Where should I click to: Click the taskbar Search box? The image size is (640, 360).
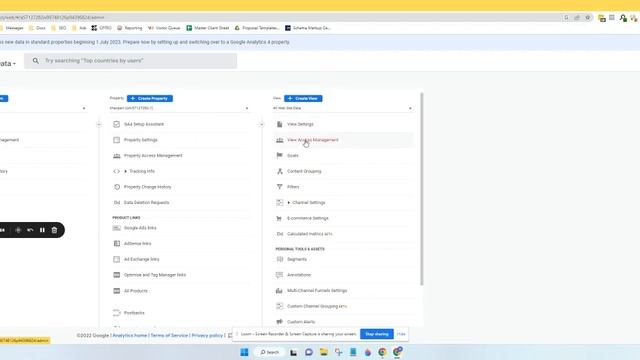[269, 352]
